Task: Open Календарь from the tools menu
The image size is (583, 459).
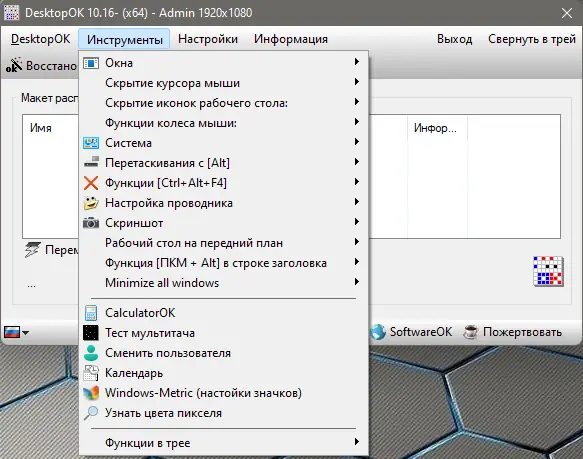Action: point(224,373)
